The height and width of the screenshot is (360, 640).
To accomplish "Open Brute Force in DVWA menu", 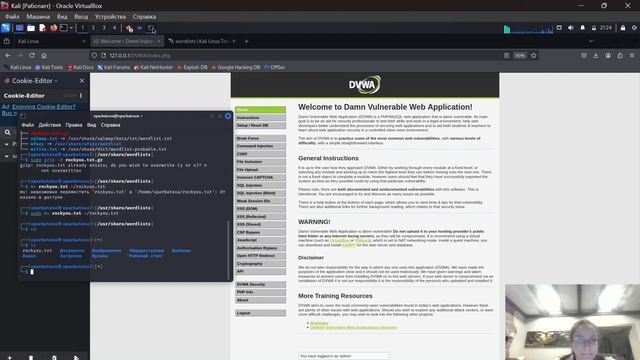I will 260,138.
